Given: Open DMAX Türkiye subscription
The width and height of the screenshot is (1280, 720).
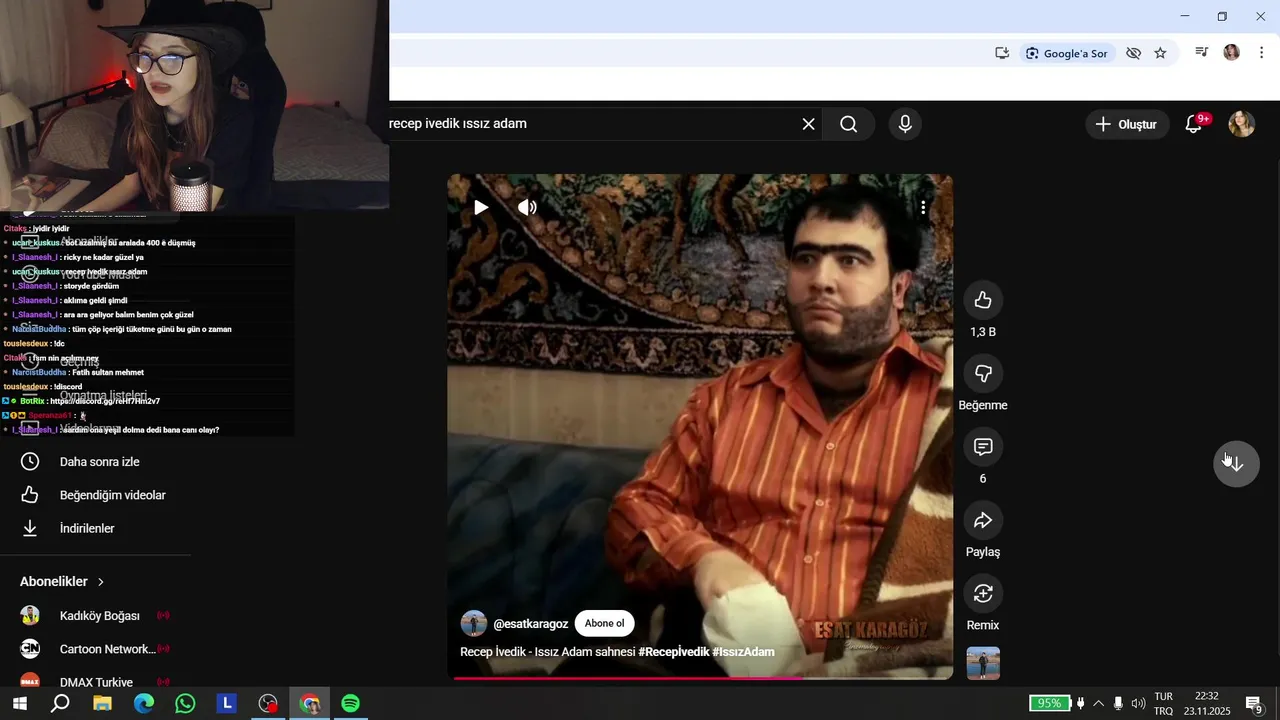Looking at the screenshot, I should click(x=95, y=682).
